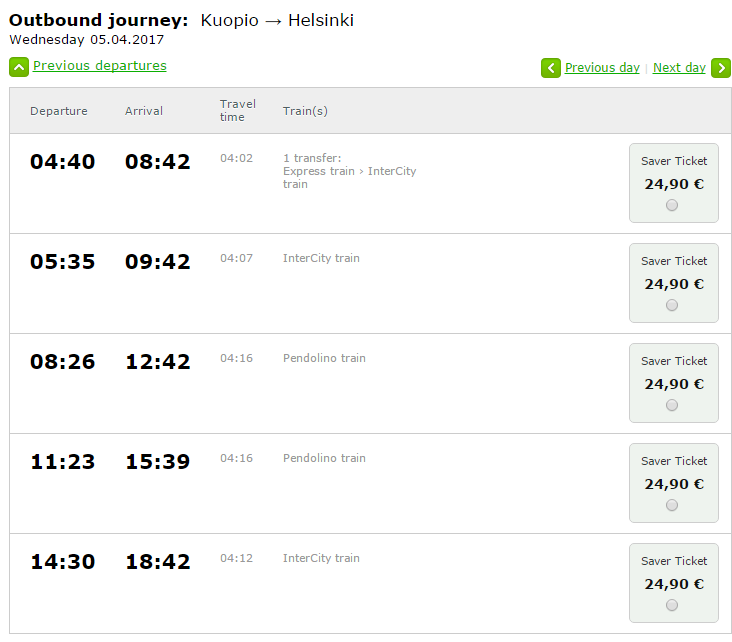Click the green left-arrow Previous day icon
Screen dimensions: 732x642
(x=551, y=68)
